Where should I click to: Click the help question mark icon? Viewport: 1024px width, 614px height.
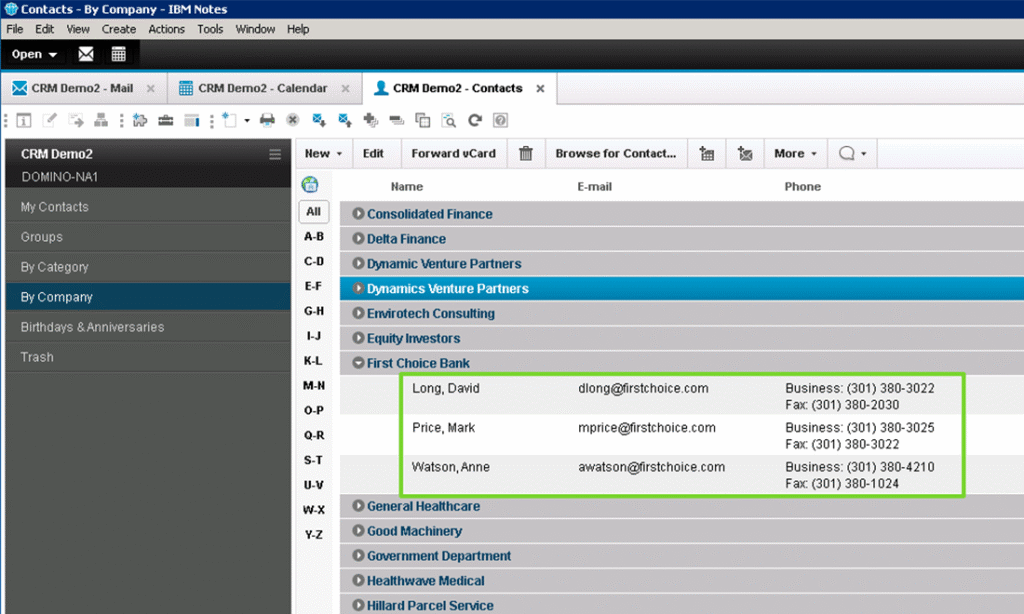pyautogui.click(x=500, y=120)
